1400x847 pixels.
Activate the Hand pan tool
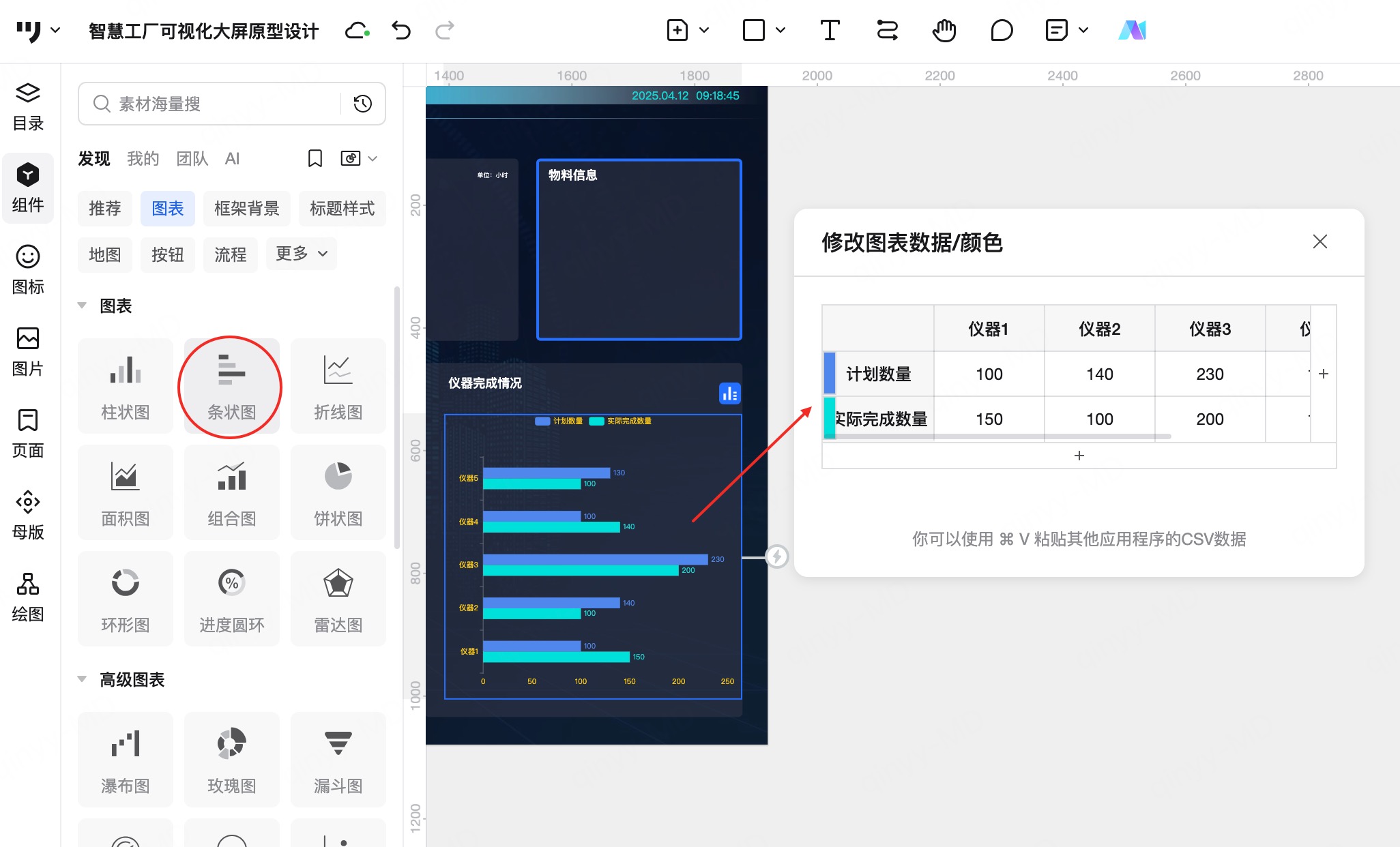[x=944, y=31]
